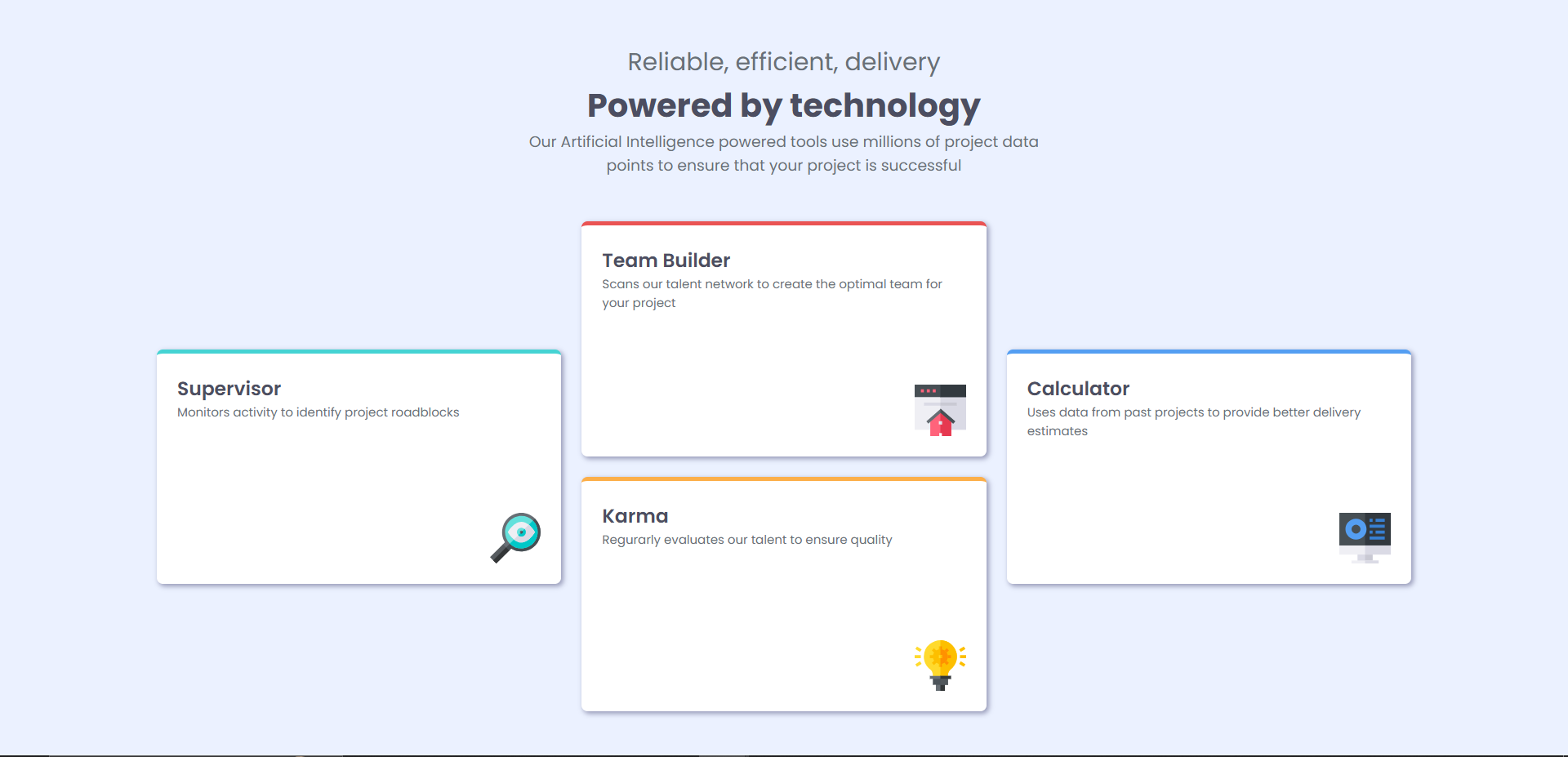This screenshot has height=757, width=1568.
Task: Click the Artificial Intelligence intro paragraph
Action: (x=784, y=154)
